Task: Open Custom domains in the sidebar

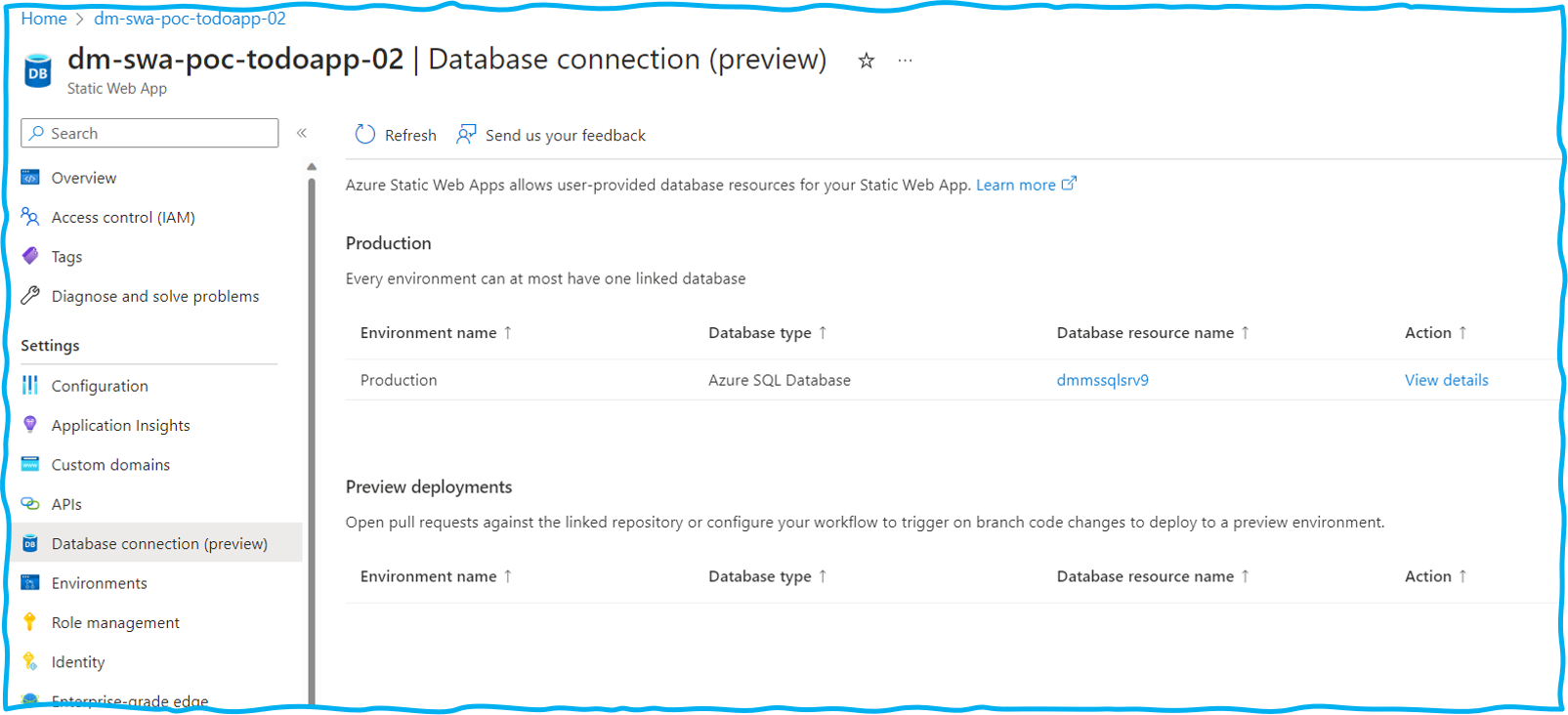Action: (x=110, y=465)
